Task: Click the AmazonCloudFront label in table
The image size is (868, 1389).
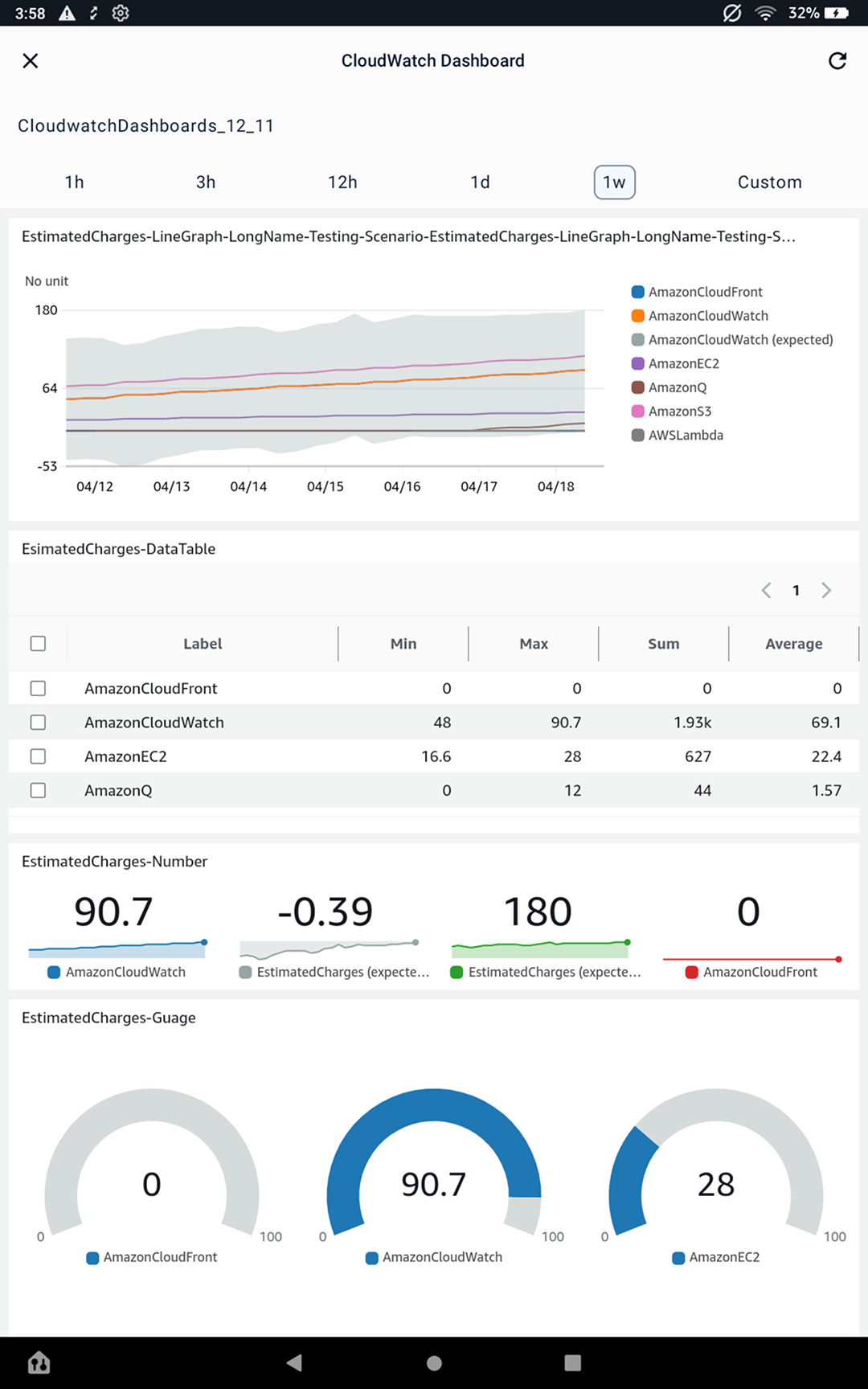Action: [151, 689]
